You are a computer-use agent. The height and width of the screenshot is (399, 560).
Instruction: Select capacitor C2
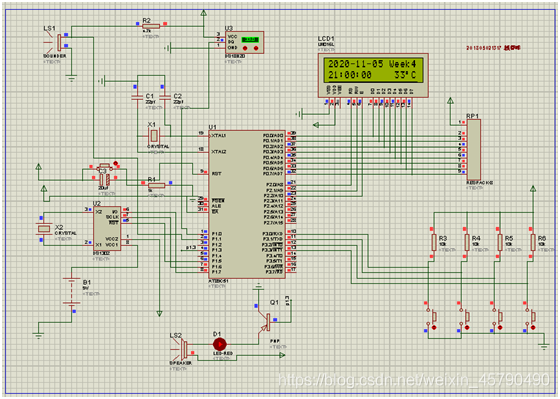pyautogui.click(x=165, y=97)
